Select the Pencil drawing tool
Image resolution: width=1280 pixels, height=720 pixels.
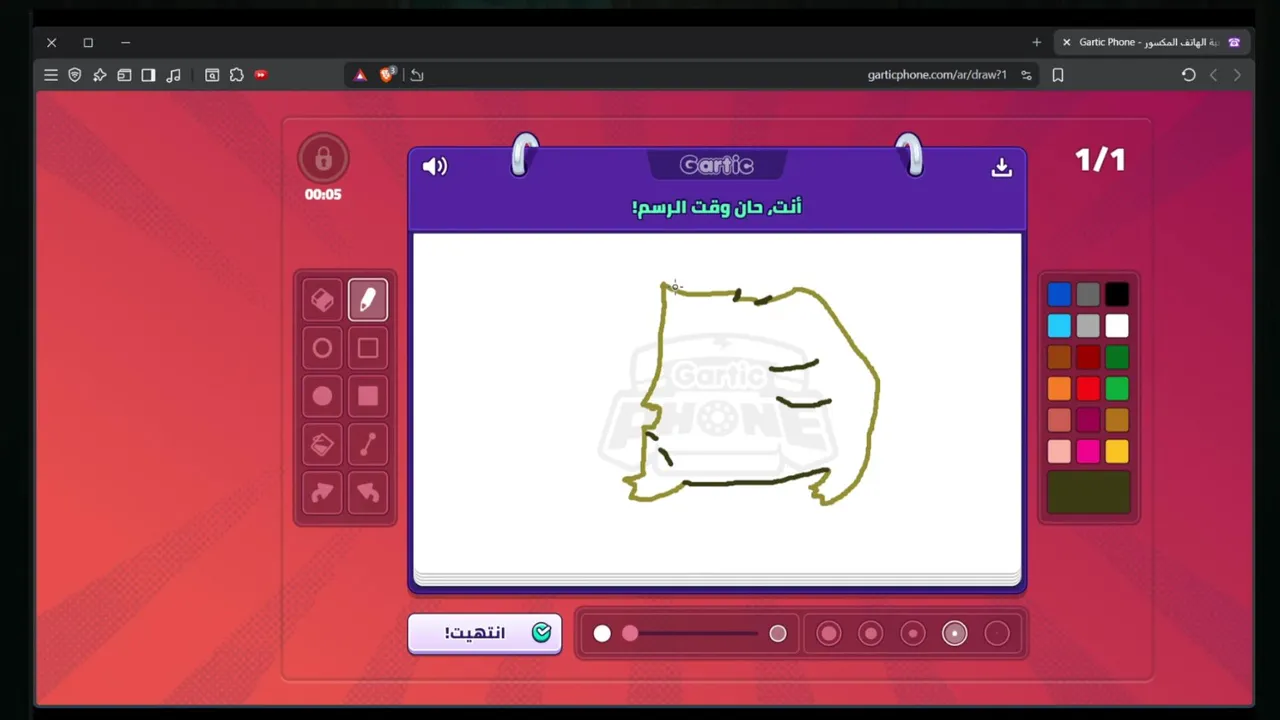[368, 300]
